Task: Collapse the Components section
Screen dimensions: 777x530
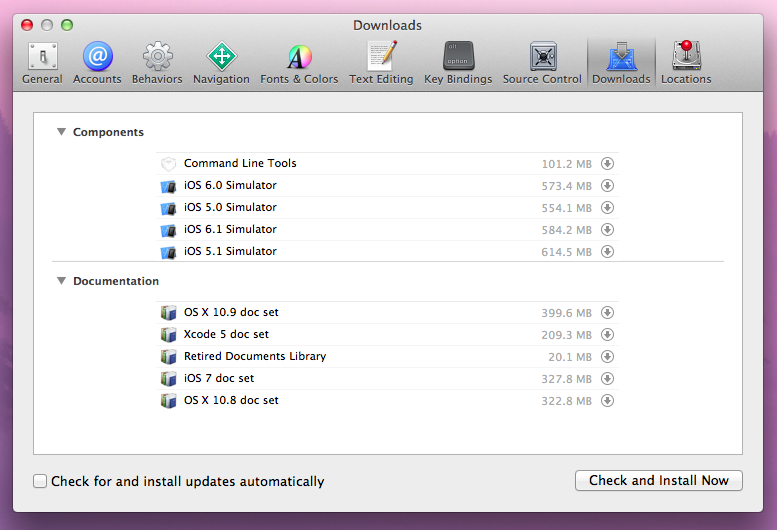Action: pos(61,132)
